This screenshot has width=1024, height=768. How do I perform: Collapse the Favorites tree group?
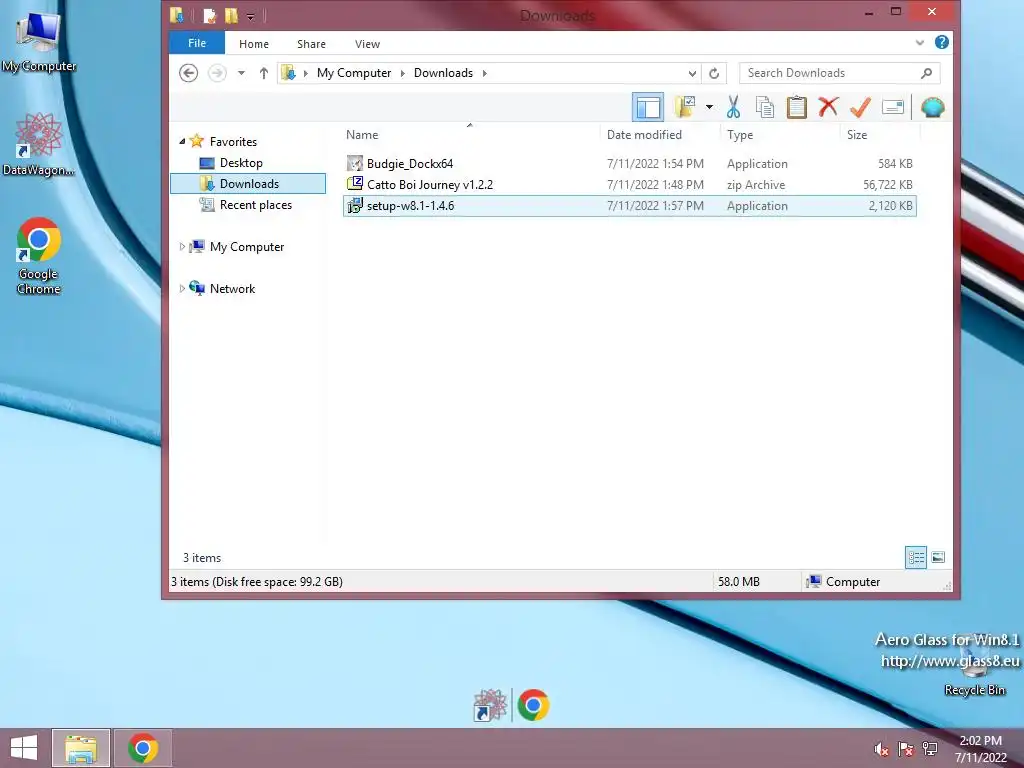point(182,141)
